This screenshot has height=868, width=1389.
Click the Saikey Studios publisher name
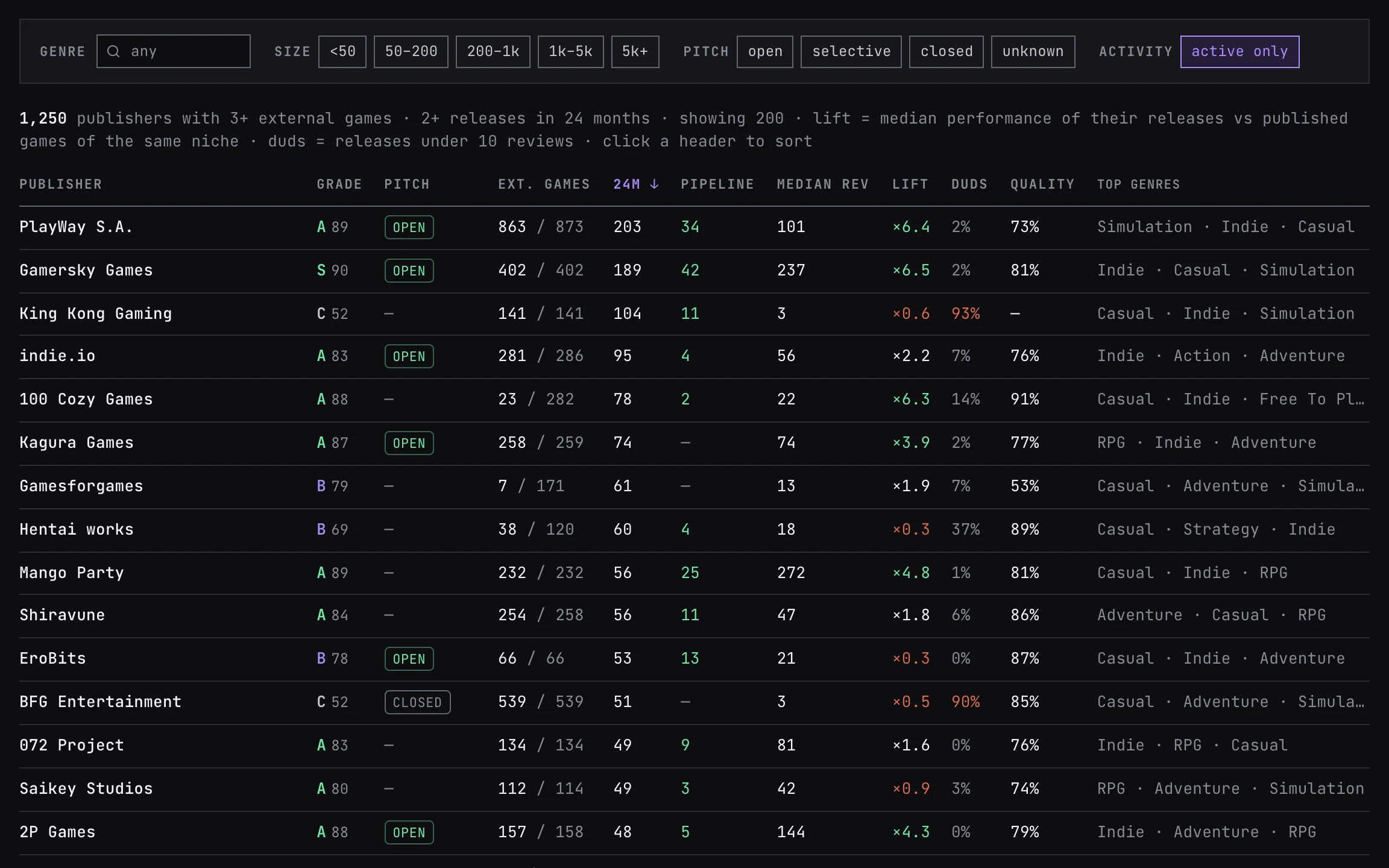pos(86,789)
